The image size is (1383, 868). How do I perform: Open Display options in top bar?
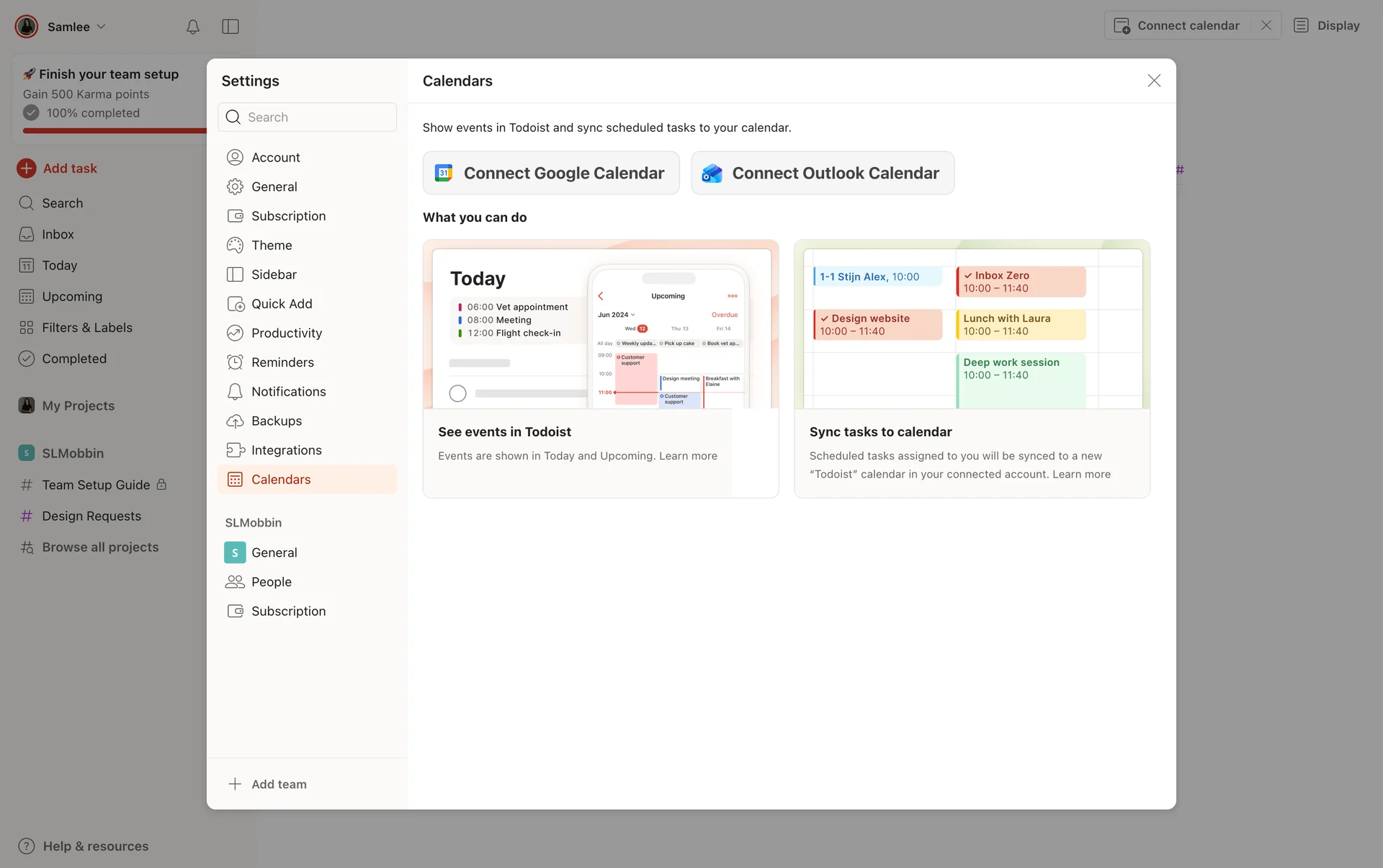click(1327, 26)
